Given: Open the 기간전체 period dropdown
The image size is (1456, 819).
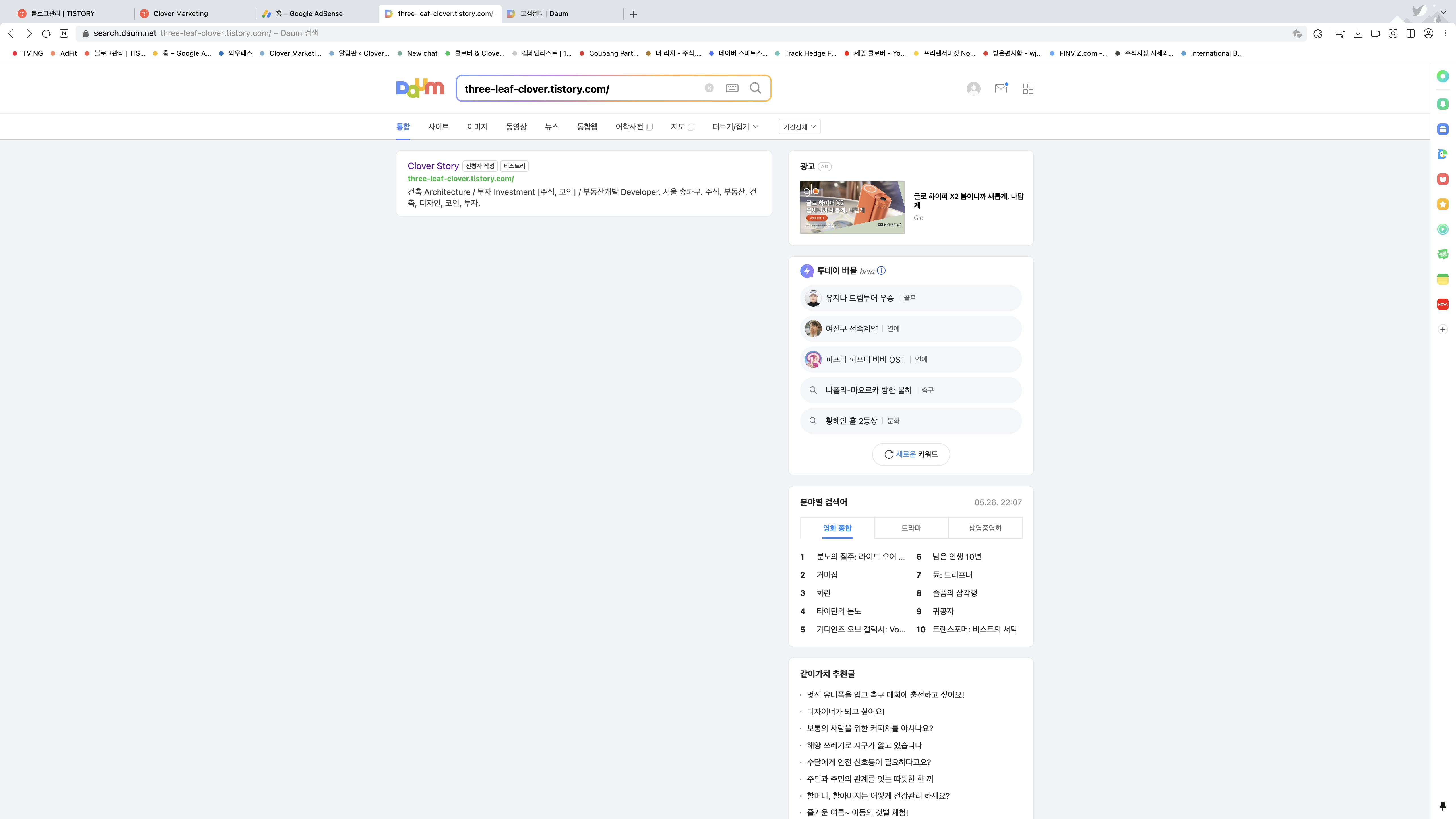Looking at the screenshot, I should tap(799, 127).
